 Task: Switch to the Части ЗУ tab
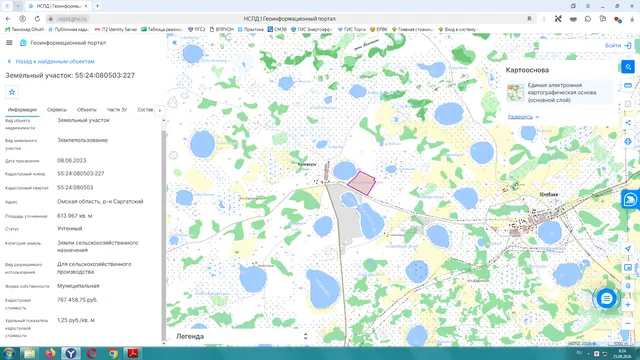click(x=117, y=110)
